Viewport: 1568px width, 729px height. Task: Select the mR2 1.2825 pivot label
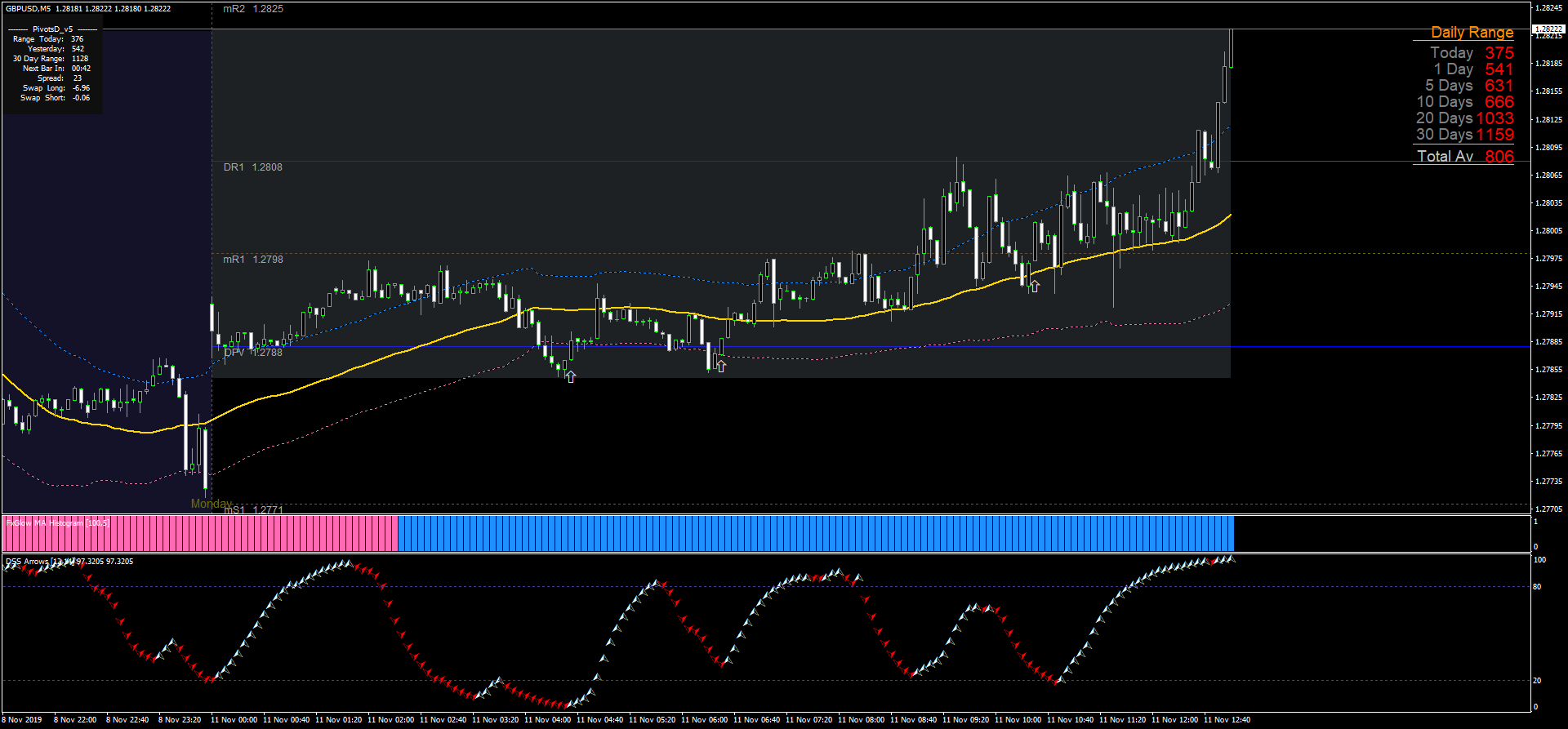(x=253, y=9)
